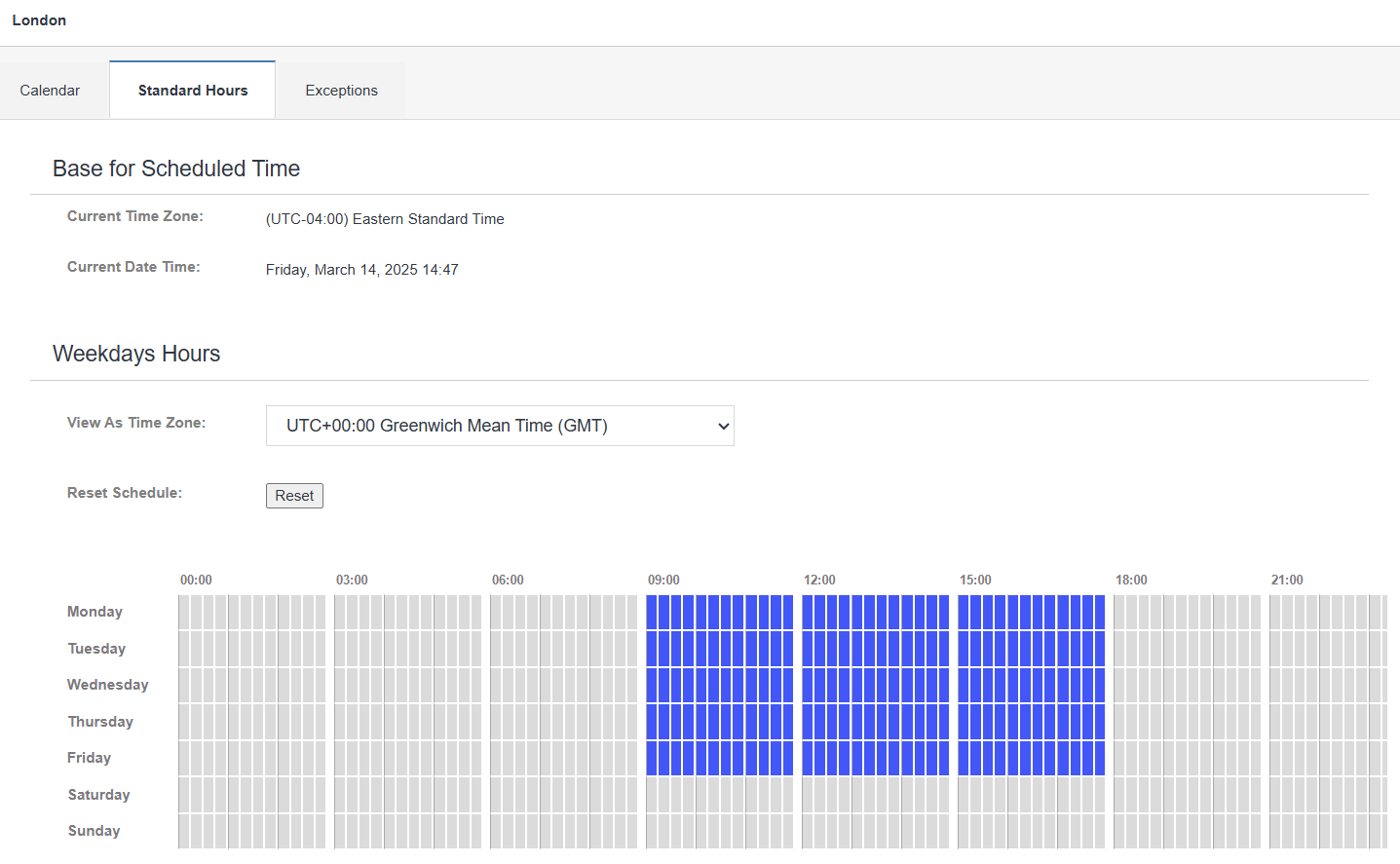This screenshot has width=1400, height=864.
Task: Click the 09:00 time column header
Action: pos(663,580)
